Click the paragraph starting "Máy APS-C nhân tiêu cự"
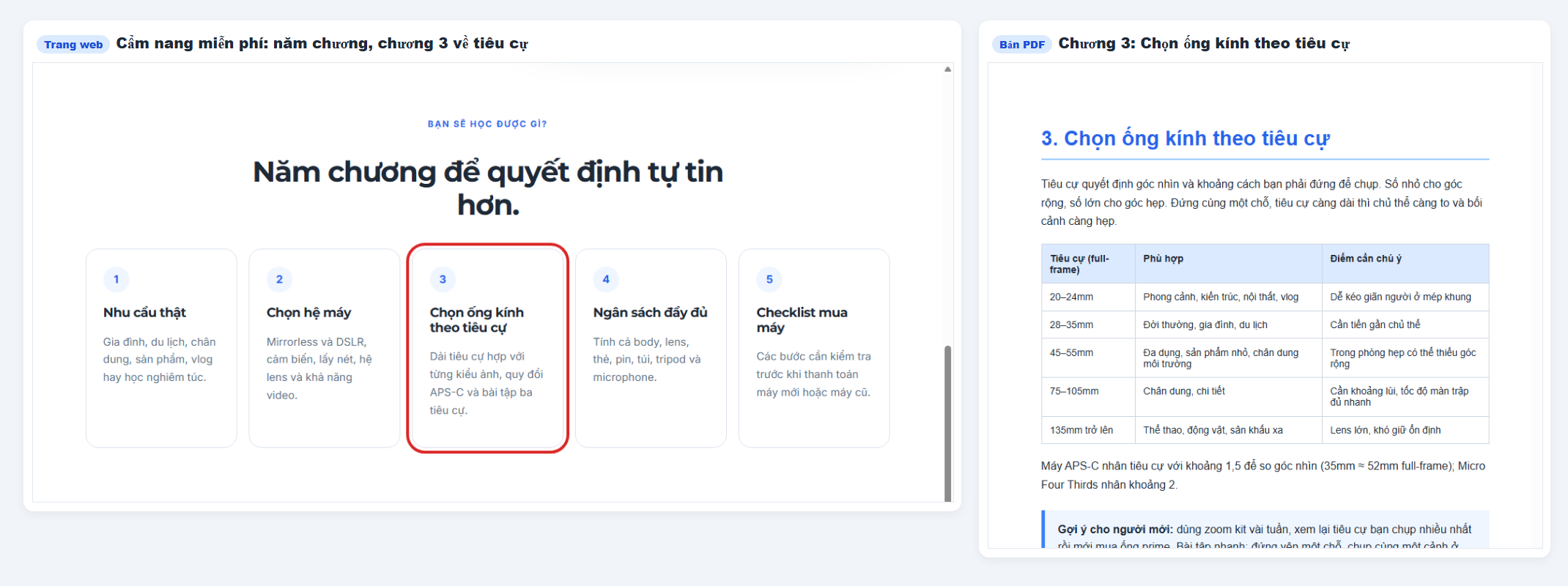 click(x=1263, y=475)
